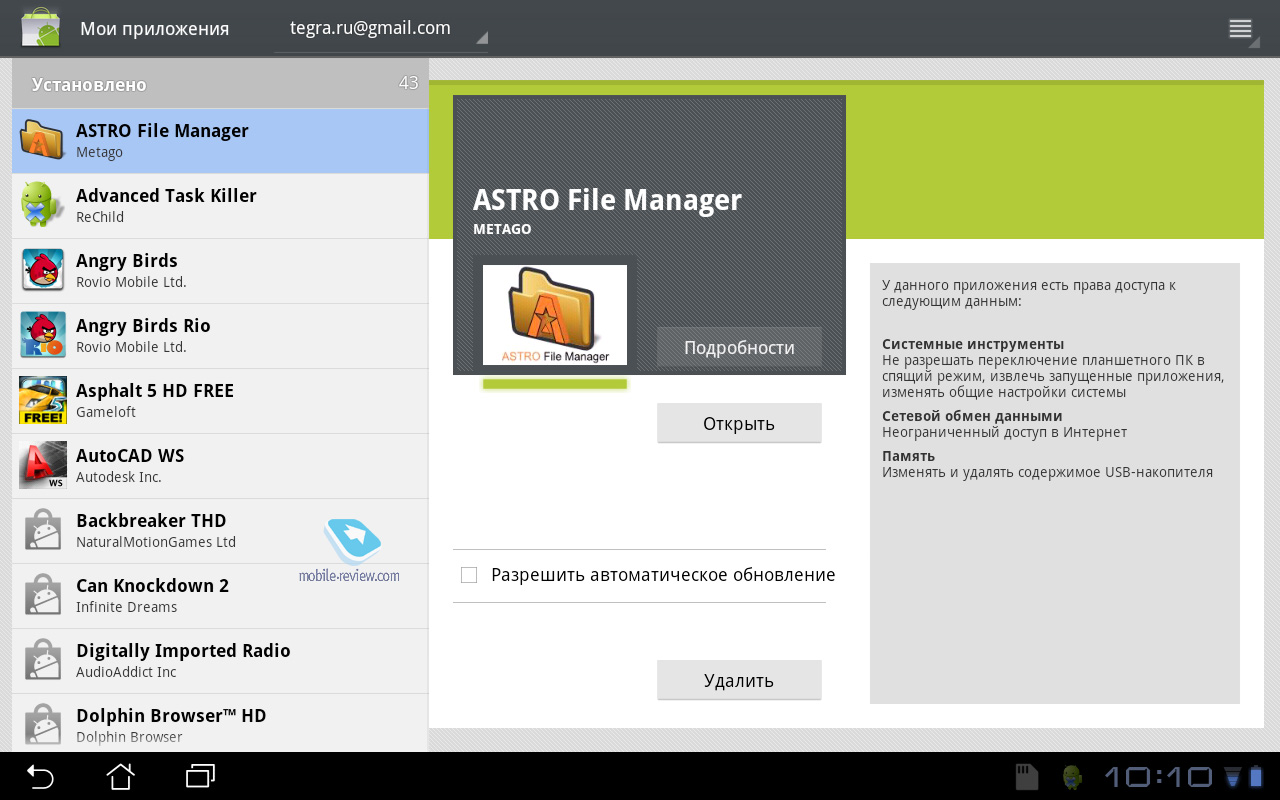The width and height of the screenshot is (1280, 800).
Task: Click the ASTRO File Manager heading in details
Action: tap(607, 200)
